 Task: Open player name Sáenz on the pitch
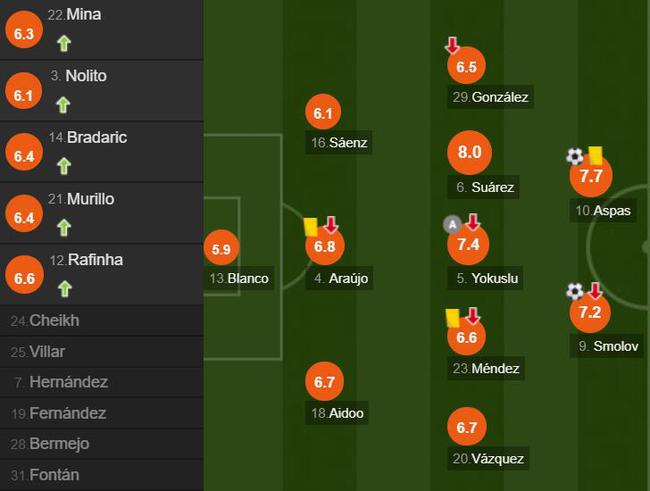tap(340, 143)
